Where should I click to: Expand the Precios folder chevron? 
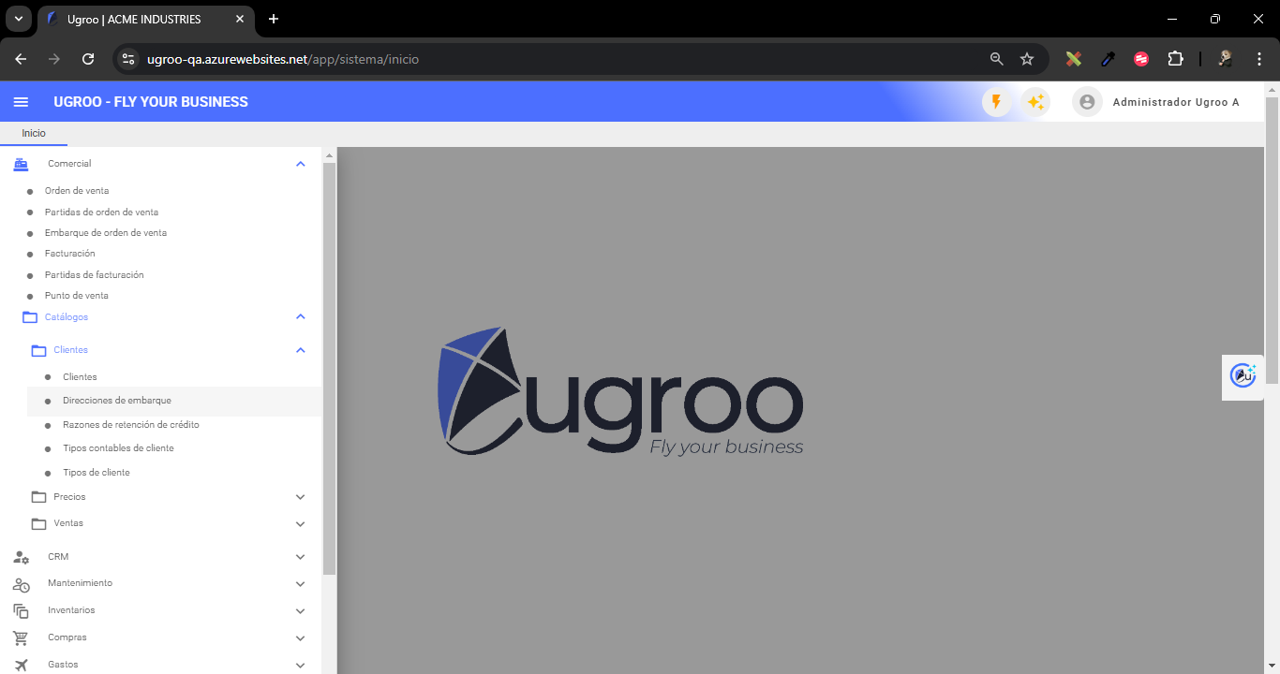click(x=300, y=497)
